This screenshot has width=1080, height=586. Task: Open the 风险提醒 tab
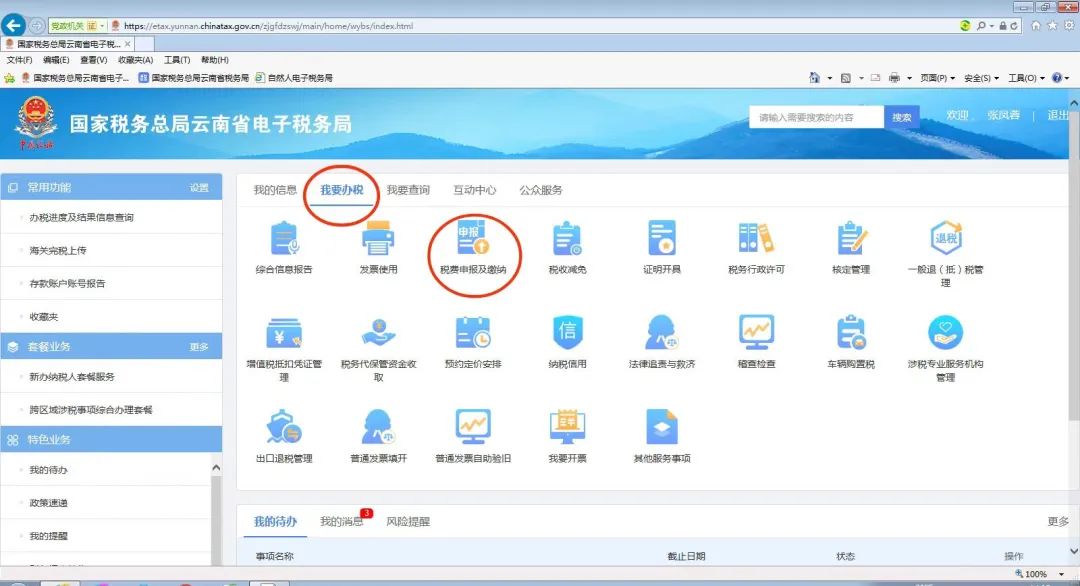408,521
